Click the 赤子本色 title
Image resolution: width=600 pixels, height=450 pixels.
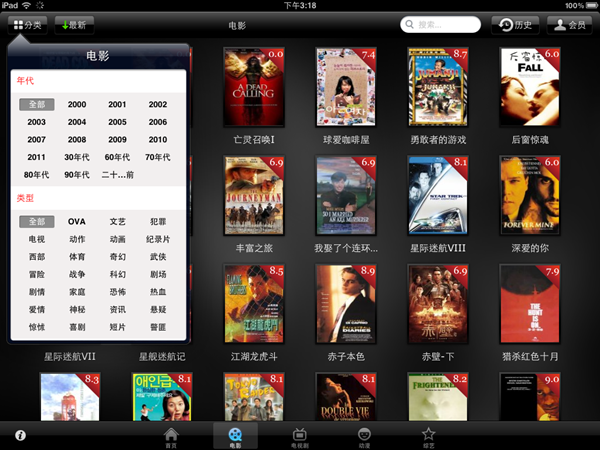point(346,357)
